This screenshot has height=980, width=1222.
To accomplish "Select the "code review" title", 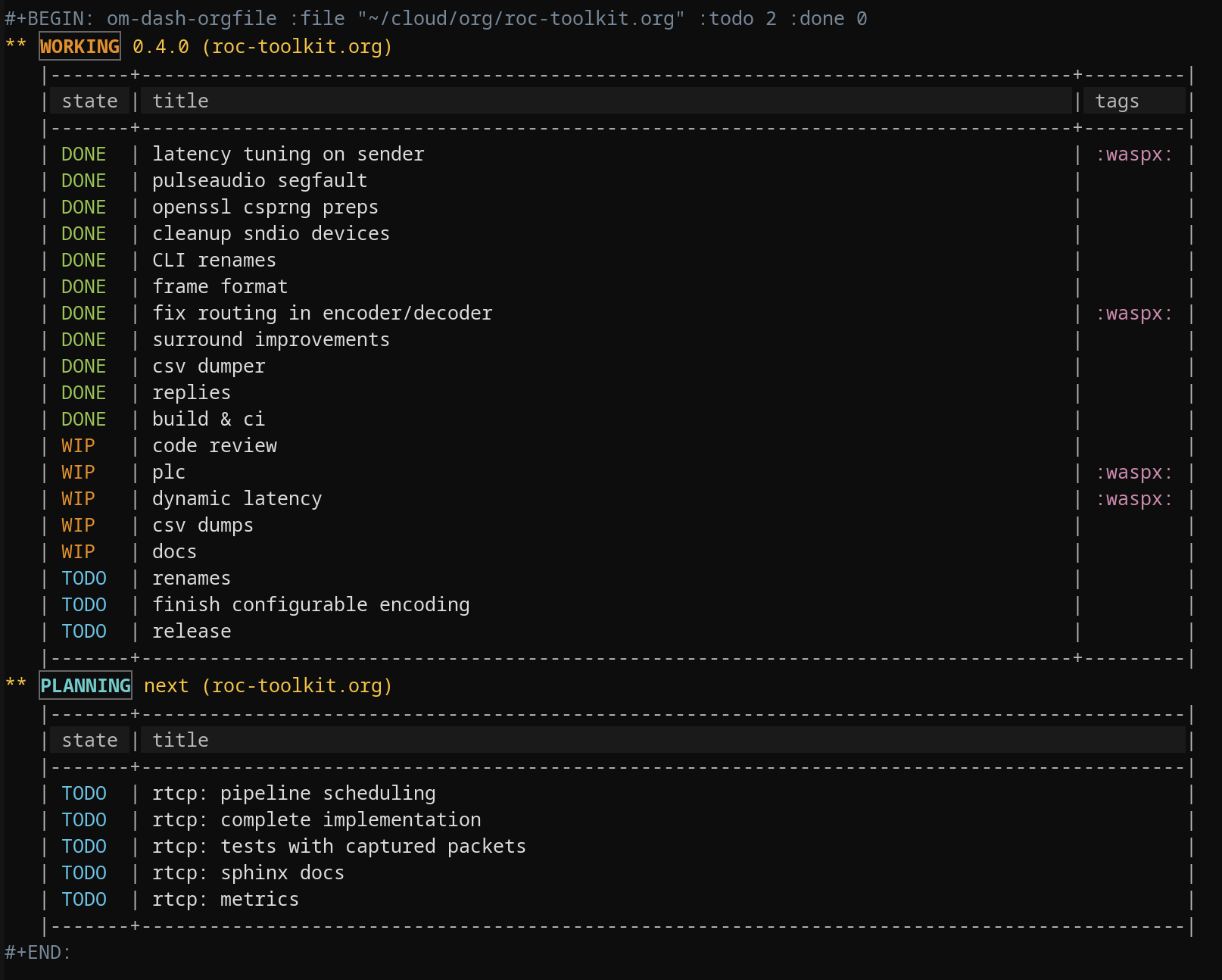I will [214, 446].
